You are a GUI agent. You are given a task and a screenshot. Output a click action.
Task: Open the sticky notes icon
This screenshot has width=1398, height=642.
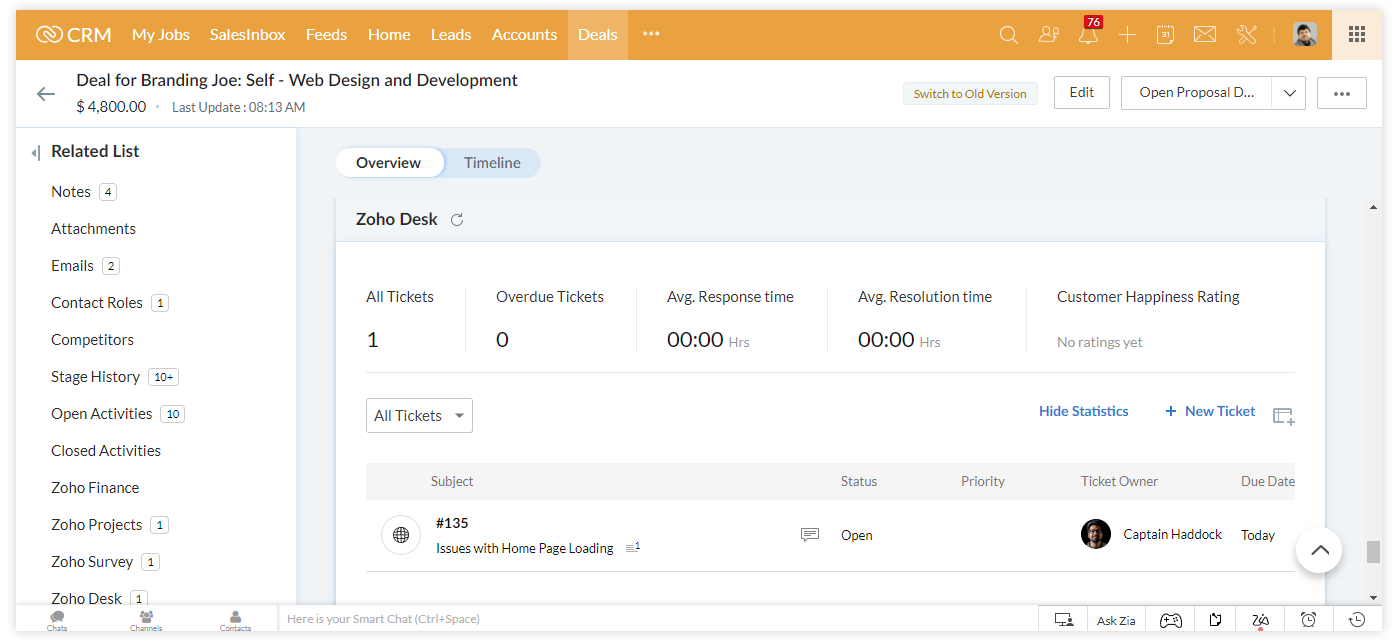click(x=1215, y=620)
